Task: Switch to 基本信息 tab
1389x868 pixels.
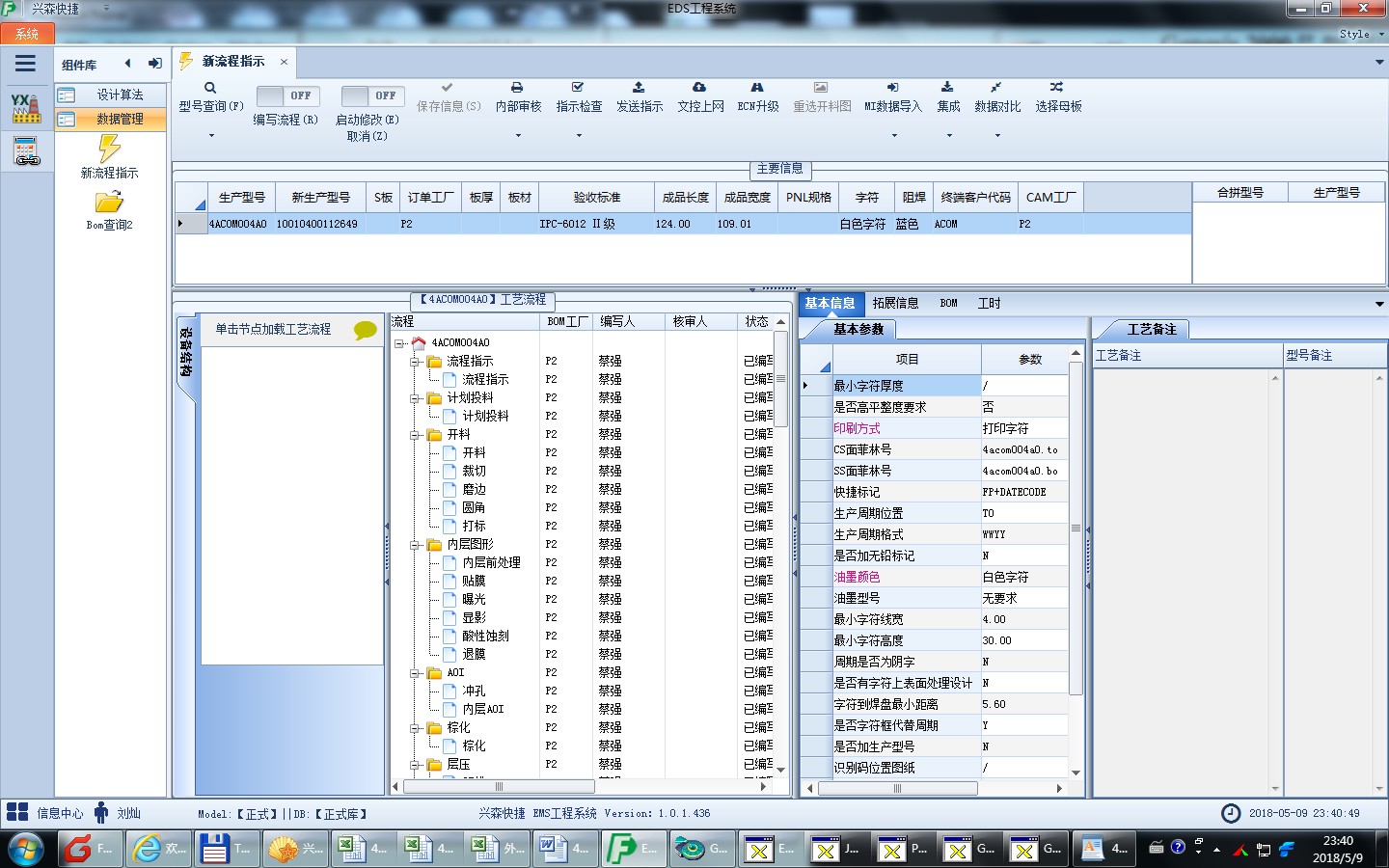Action: point(830,303)
